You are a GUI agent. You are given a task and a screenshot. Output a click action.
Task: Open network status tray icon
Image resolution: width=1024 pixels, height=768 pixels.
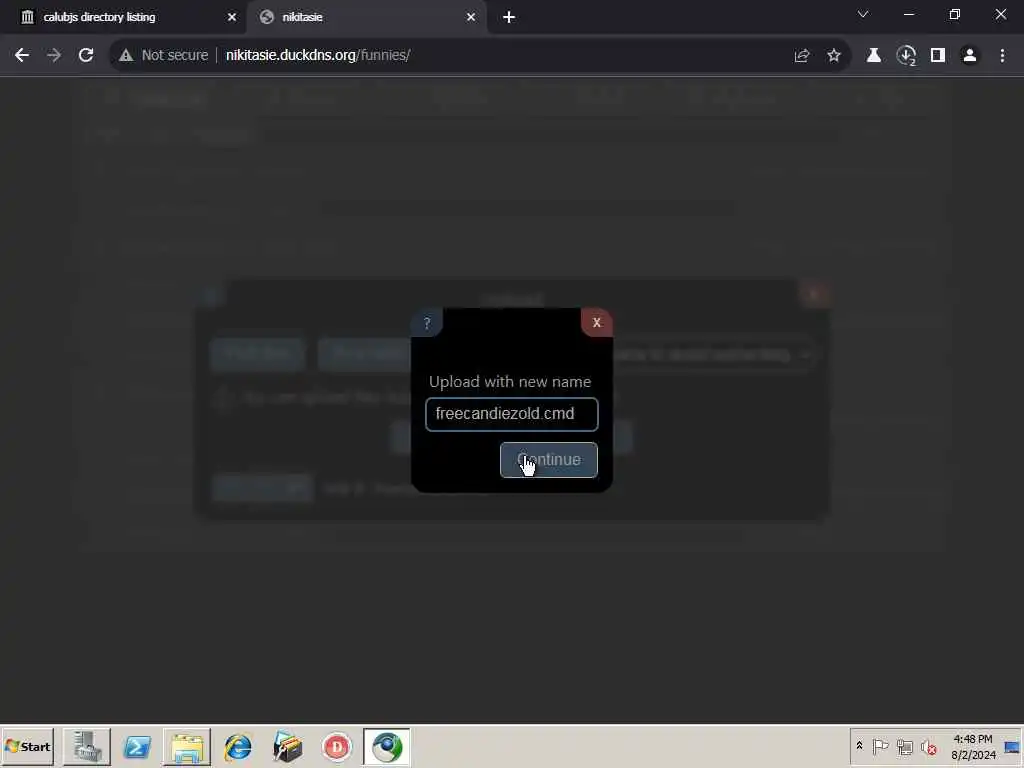pos(904,746)
